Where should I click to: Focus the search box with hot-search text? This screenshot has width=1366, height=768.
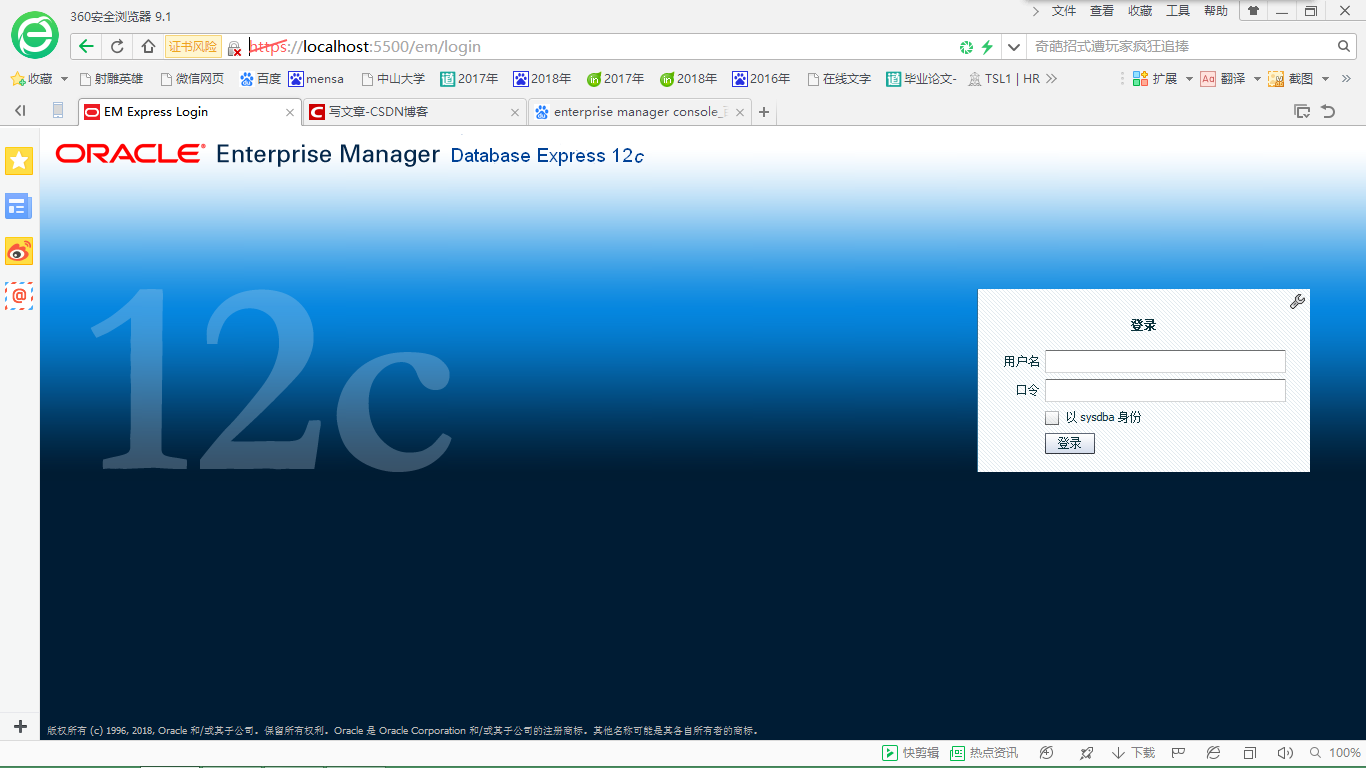[x=1180, y=46]
